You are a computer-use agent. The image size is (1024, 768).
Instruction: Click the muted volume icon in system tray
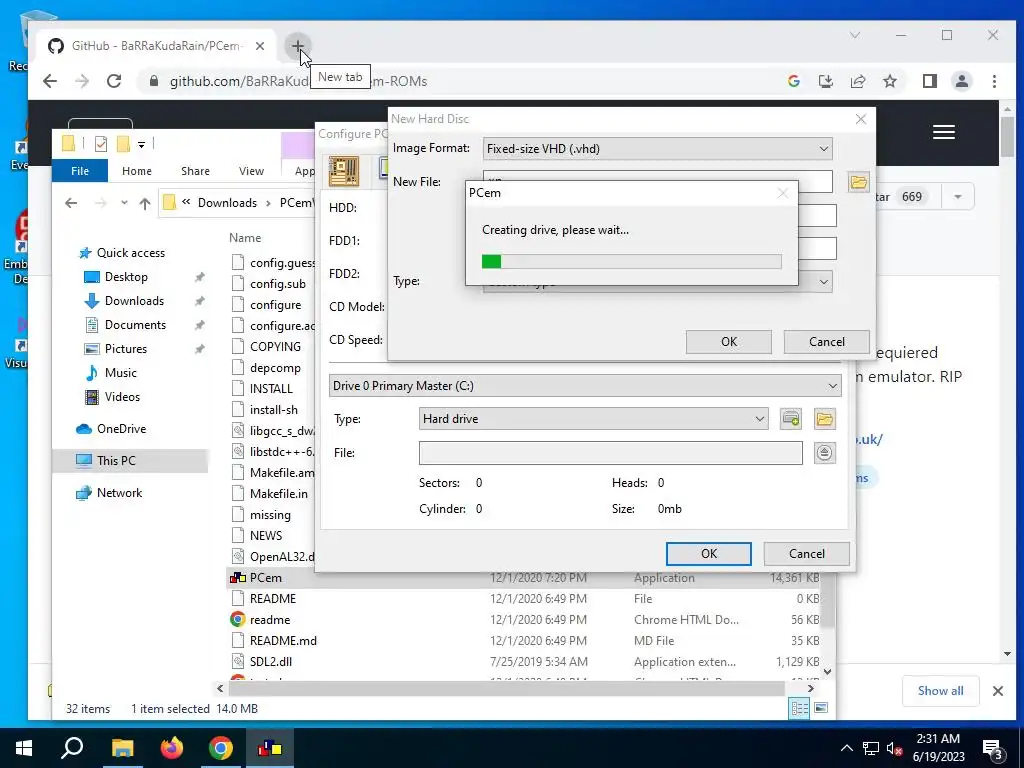(x=895, y=749)
